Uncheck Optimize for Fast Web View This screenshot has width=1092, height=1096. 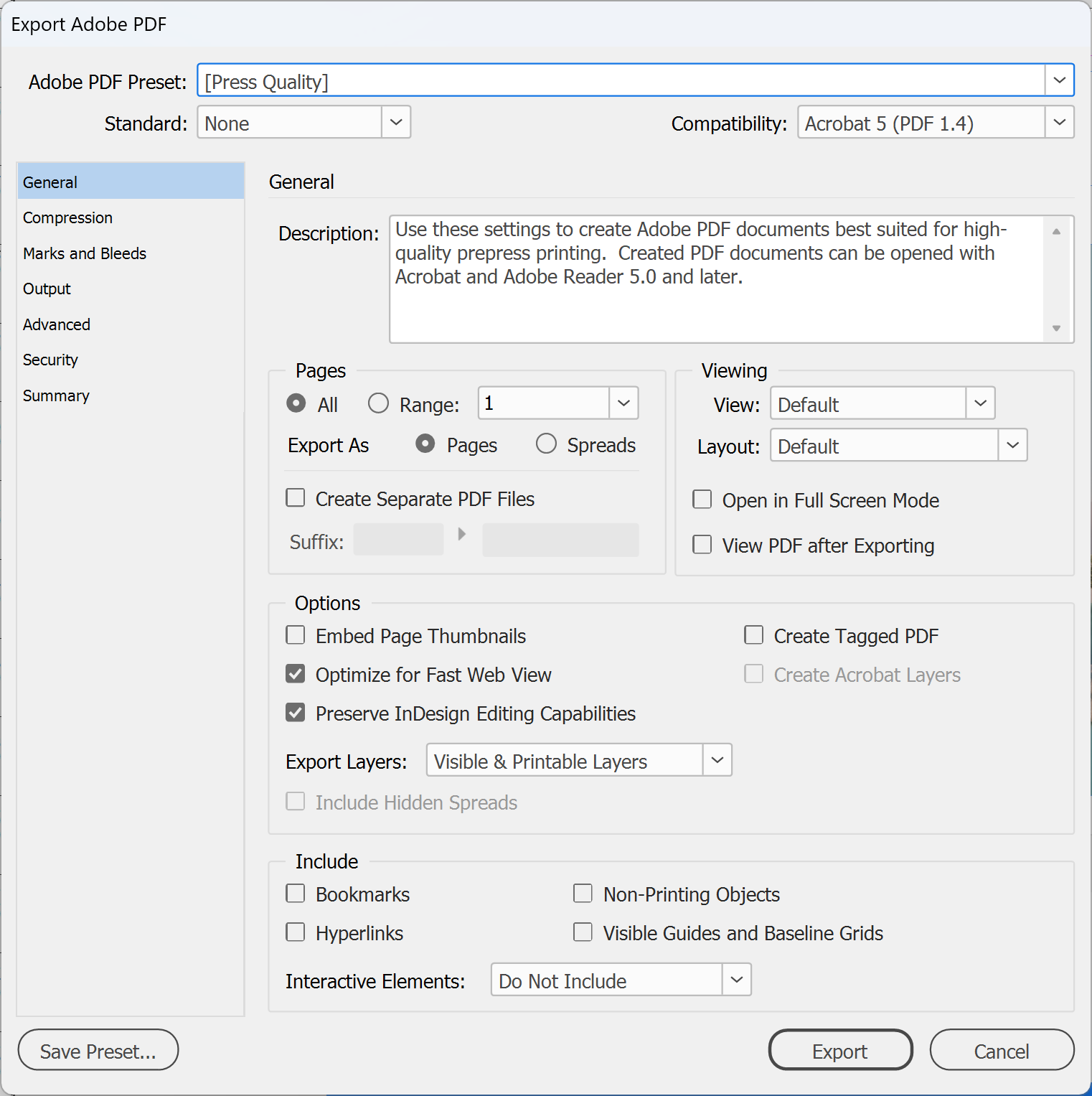[296, 673]
